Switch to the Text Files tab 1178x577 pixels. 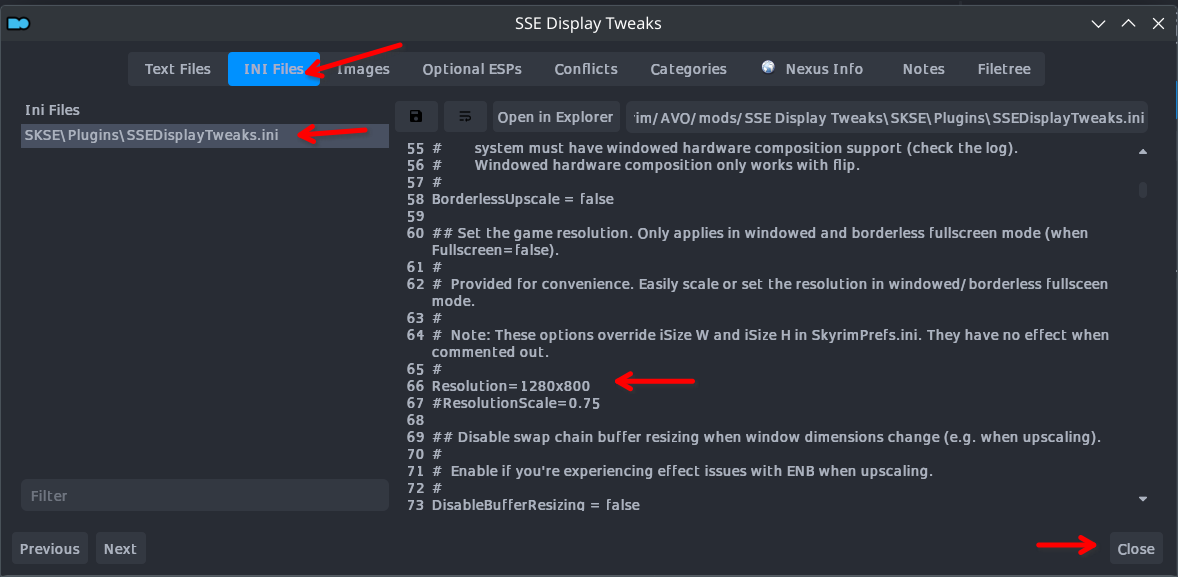[178, 69]
